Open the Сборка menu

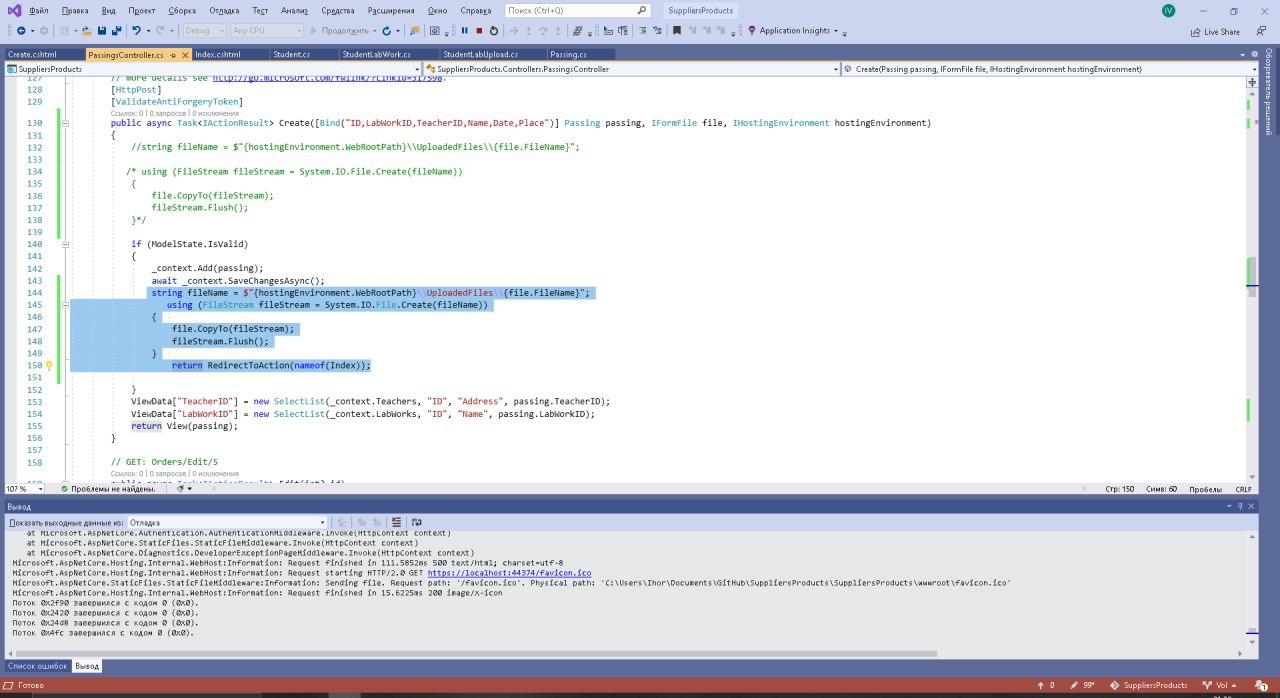pos(182,10)
